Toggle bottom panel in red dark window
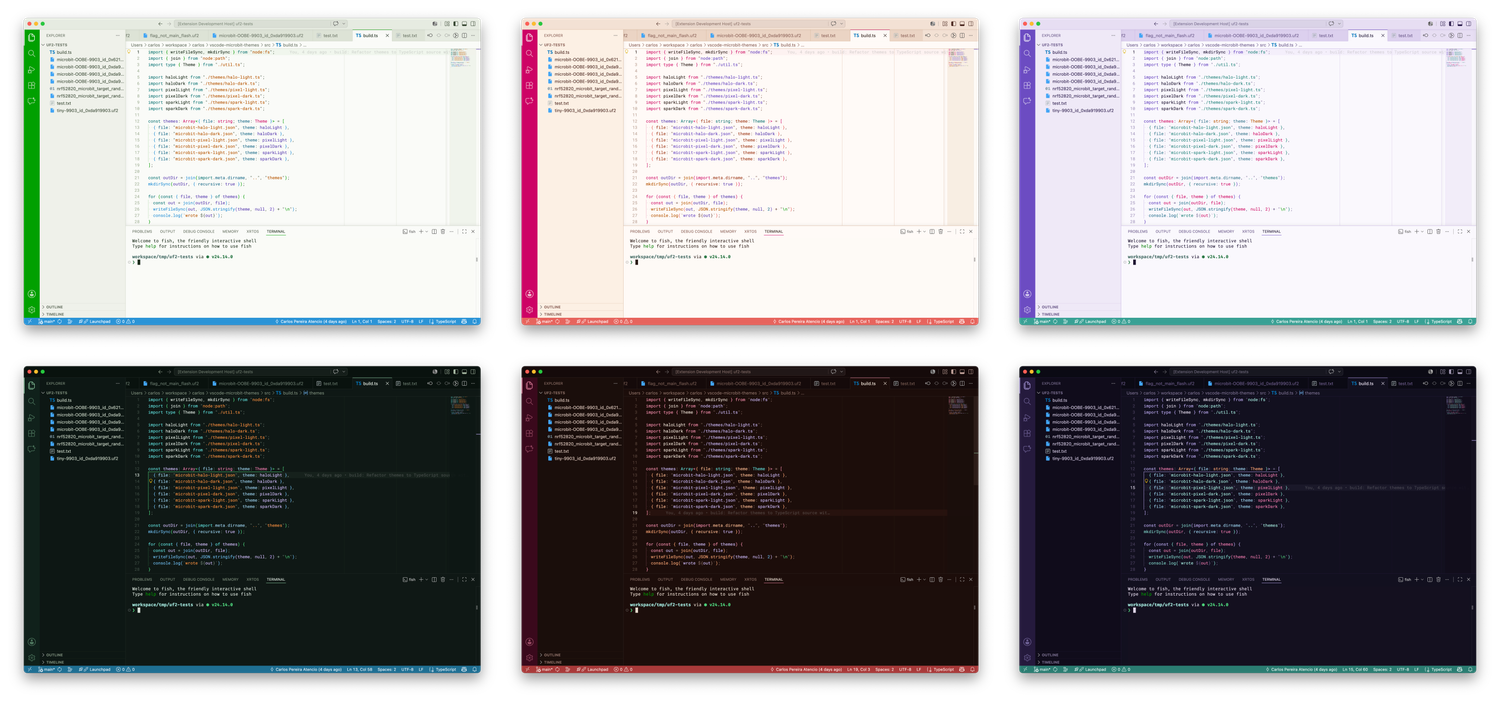Screen dimensions: 1500x703 click(962, 372)
